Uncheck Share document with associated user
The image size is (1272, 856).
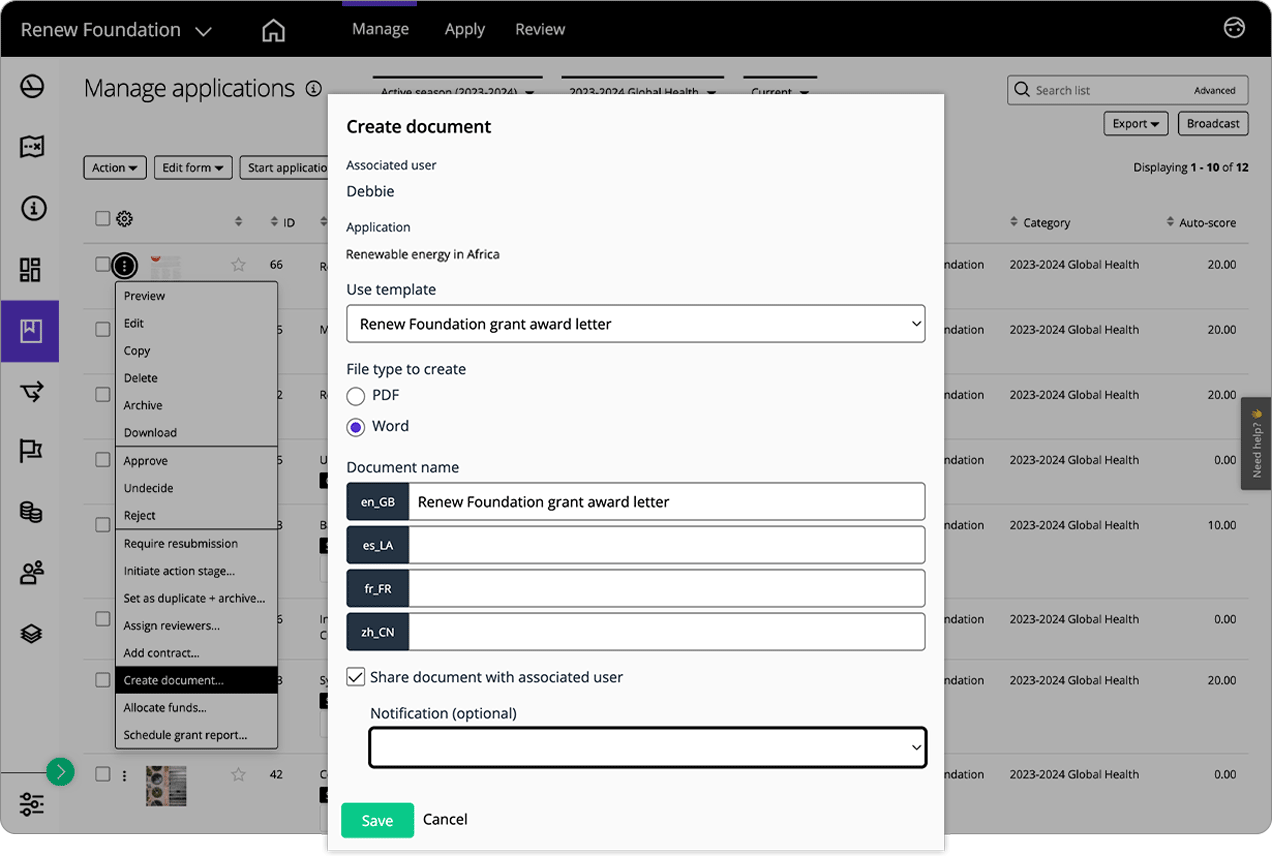356,677
